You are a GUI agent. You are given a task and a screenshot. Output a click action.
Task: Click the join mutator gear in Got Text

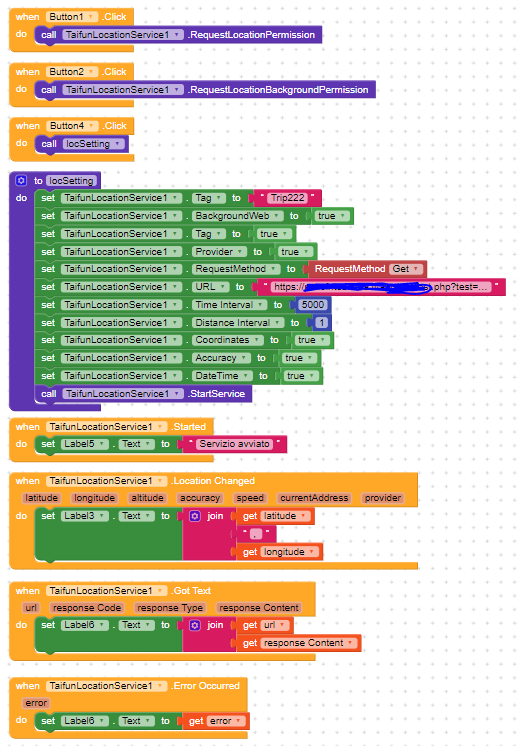[x=195, y=625]
